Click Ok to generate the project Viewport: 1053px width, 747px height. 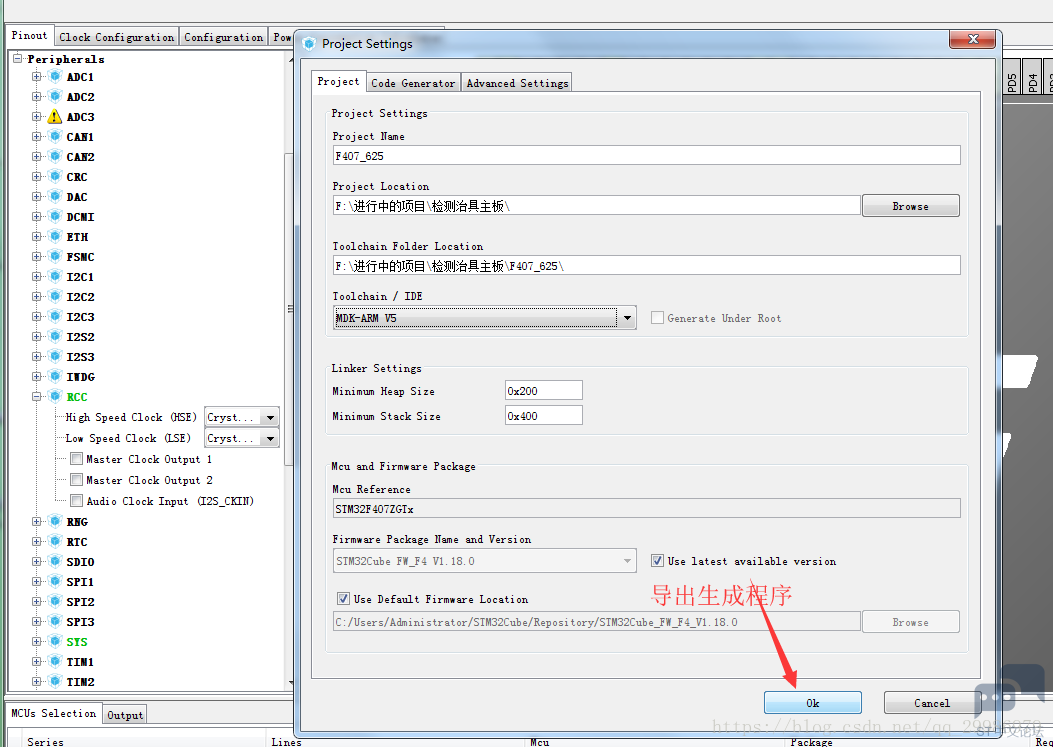[813, 703]
